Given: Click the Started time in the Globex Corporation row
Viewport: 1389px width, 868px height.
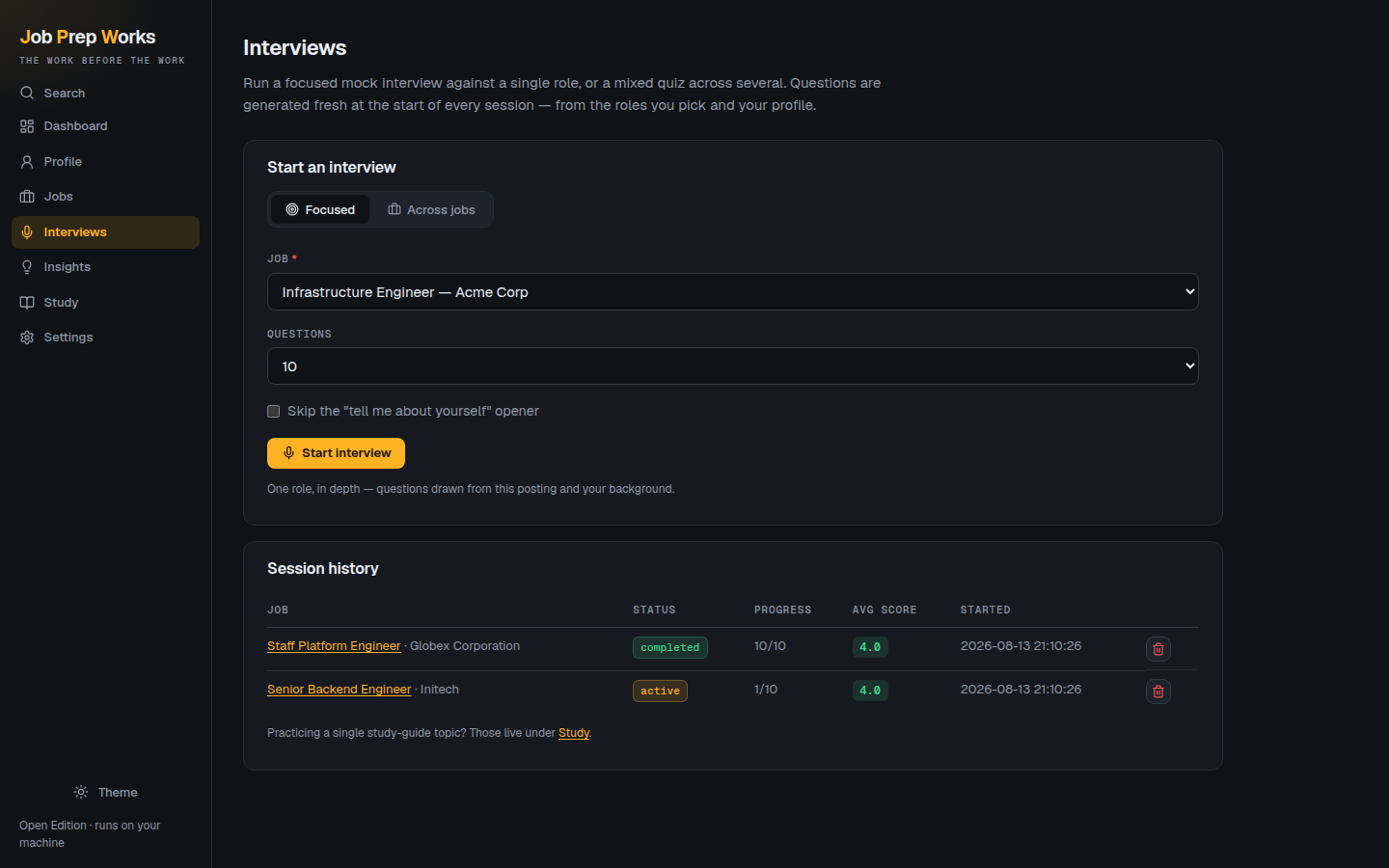Looking at the screenshot, I should coord(1021,646).
